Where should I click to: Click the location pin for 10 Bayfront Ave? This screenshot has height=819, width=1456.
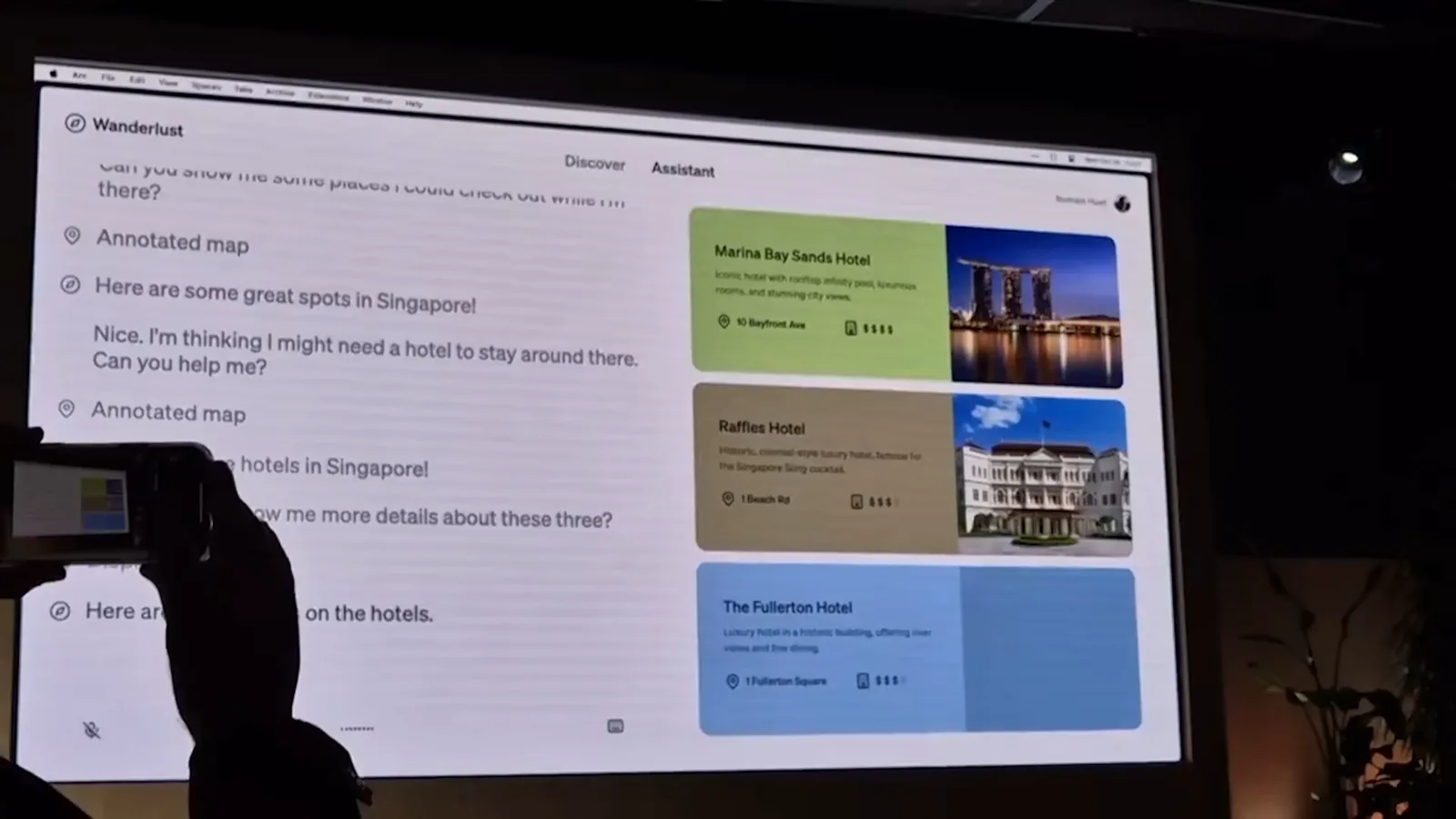coord(723,321)
